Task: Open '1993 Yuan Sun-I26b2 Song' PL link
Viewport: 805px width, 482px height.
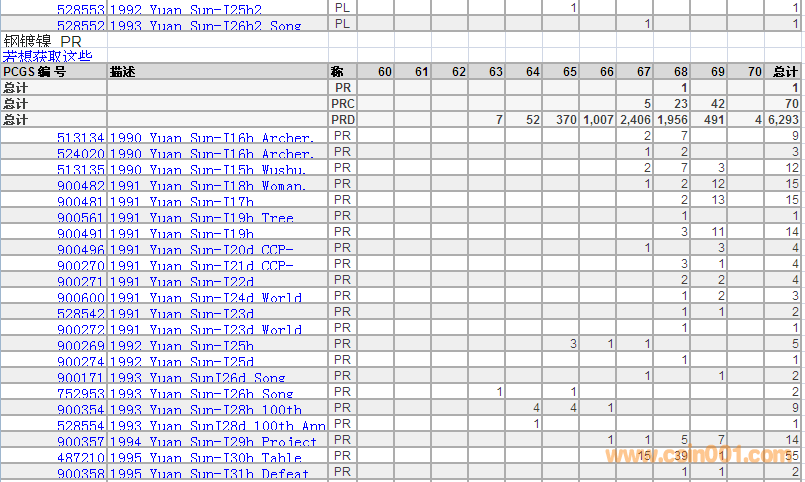Action: (206, 25)
